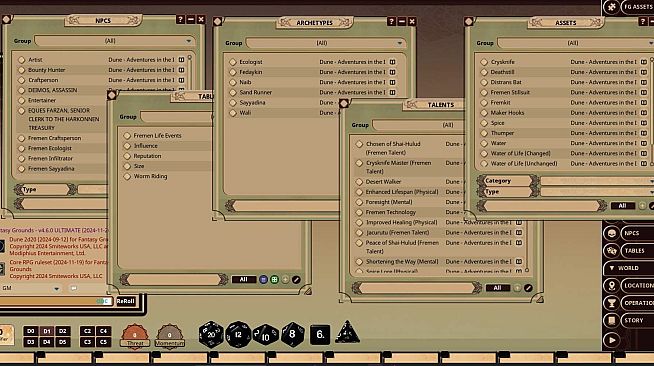Open Tables from sidebar menu
Viewport: 654px width, 366px height.
(x=637, y=251)
